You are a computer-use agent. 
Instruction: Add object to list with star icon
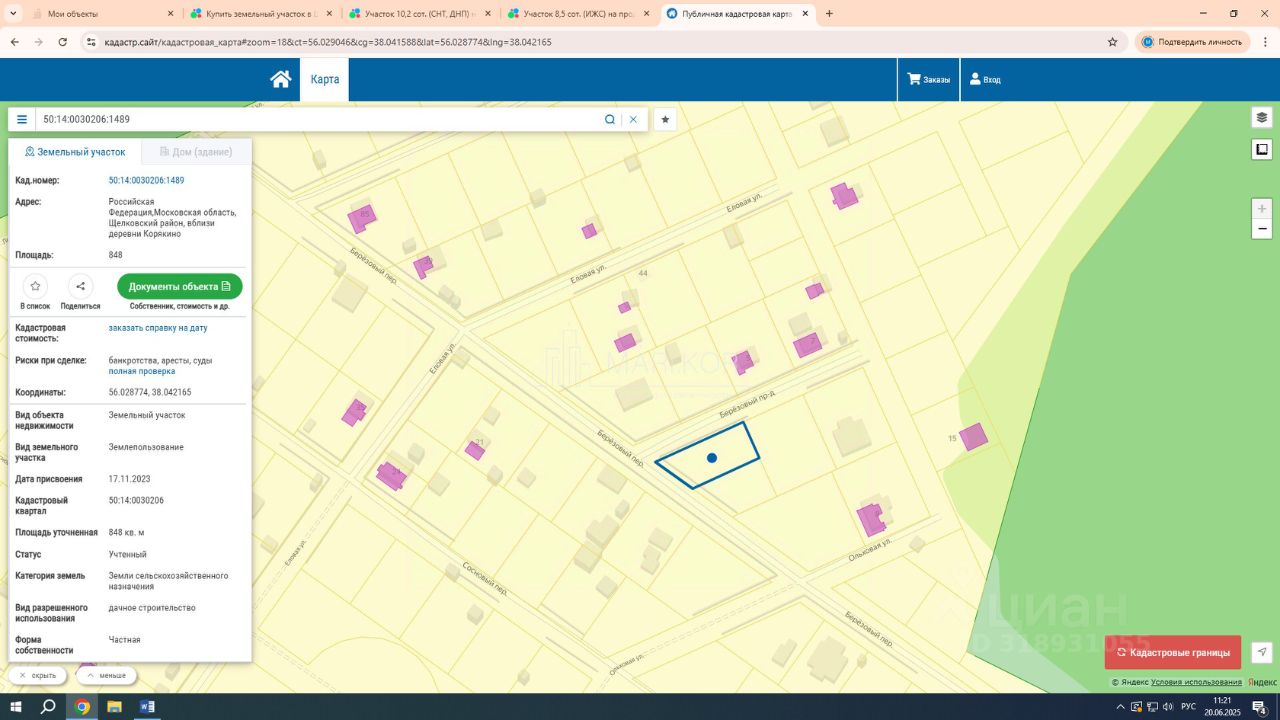click(x=35, y=286)
